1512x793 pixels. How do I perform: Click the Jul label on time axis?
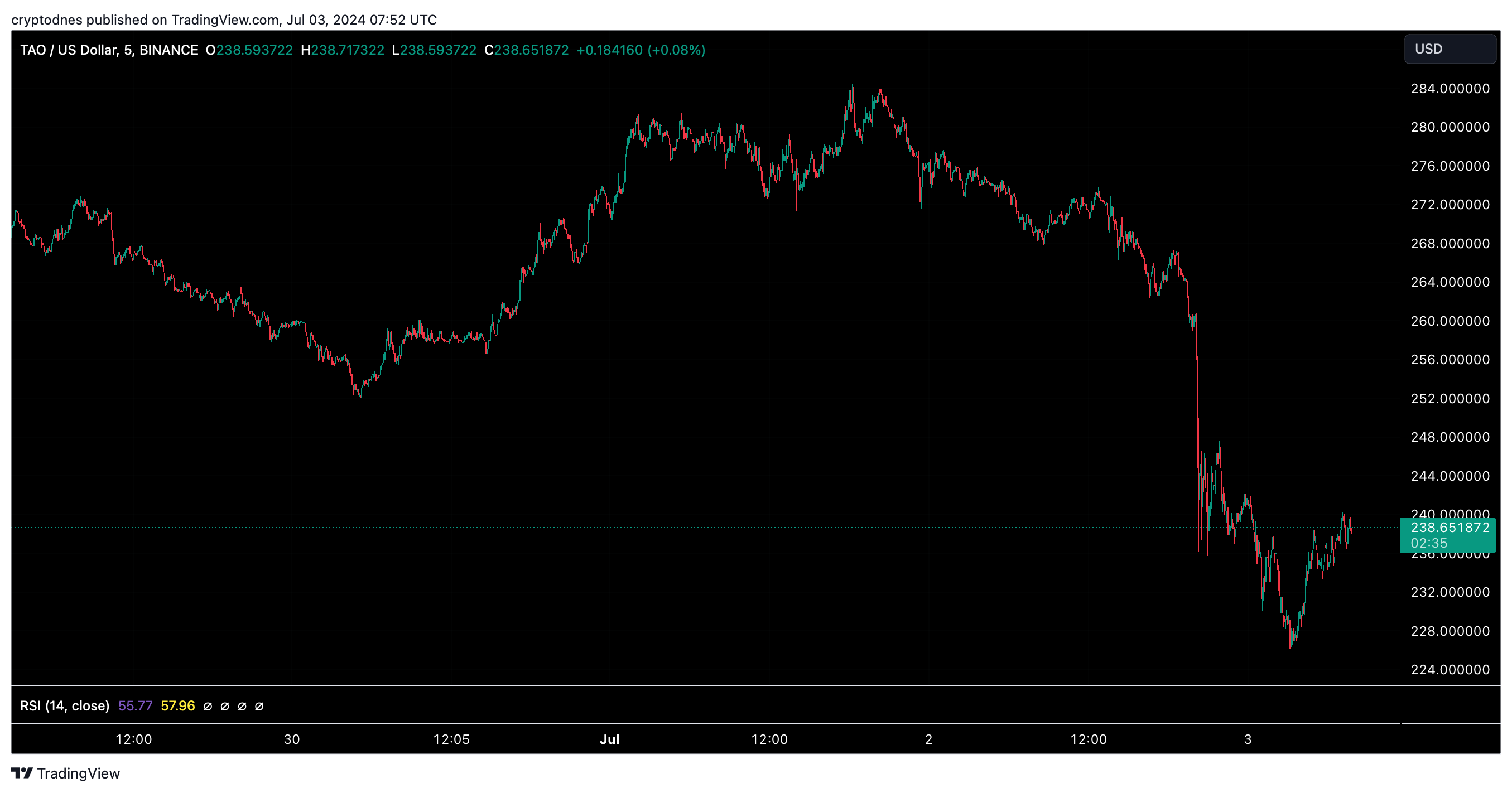pos(609,739)
